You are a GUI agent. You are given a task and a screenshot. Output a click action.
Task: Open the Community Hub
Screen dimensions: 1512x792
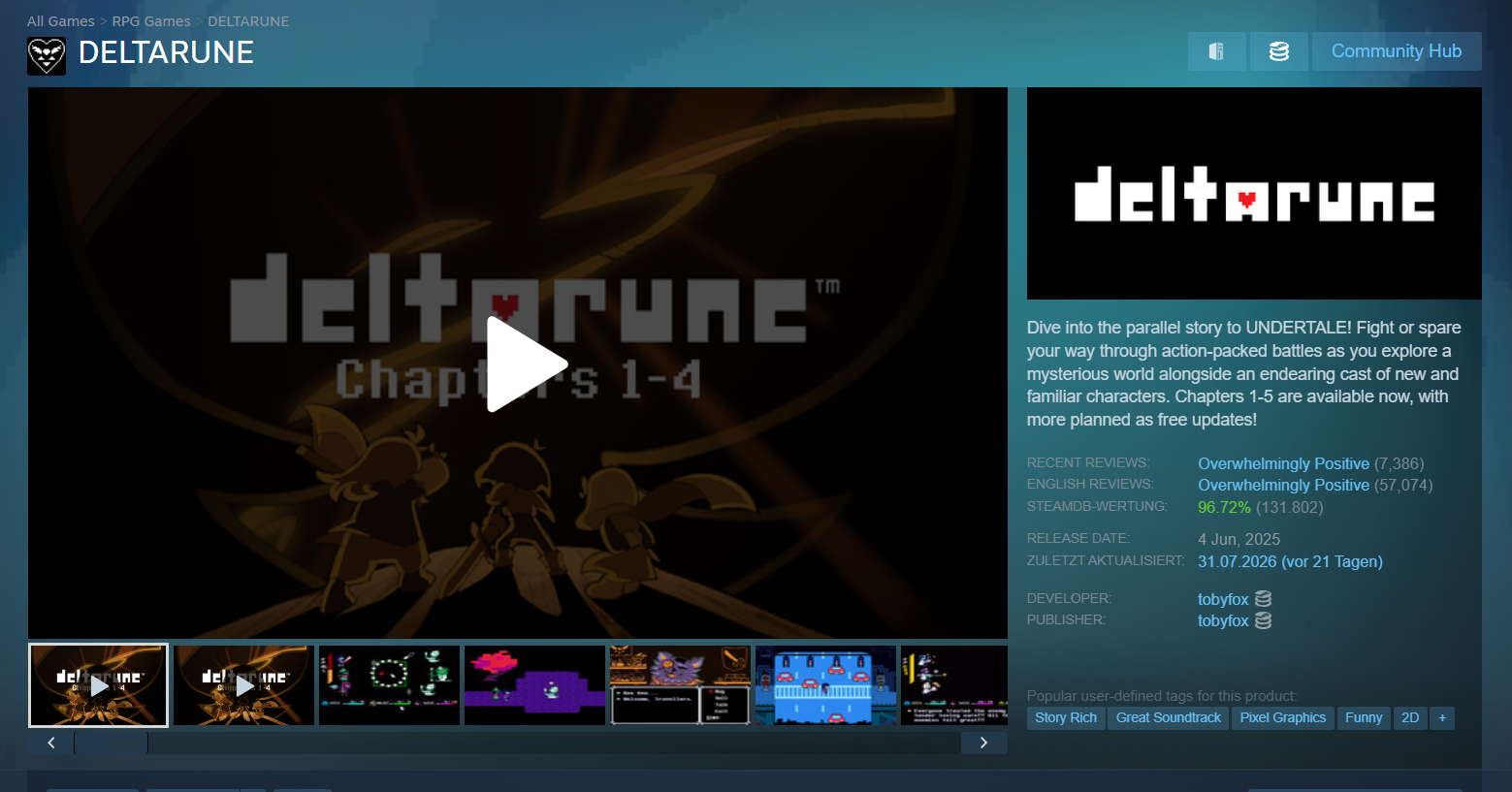(x=1397, y=51)
